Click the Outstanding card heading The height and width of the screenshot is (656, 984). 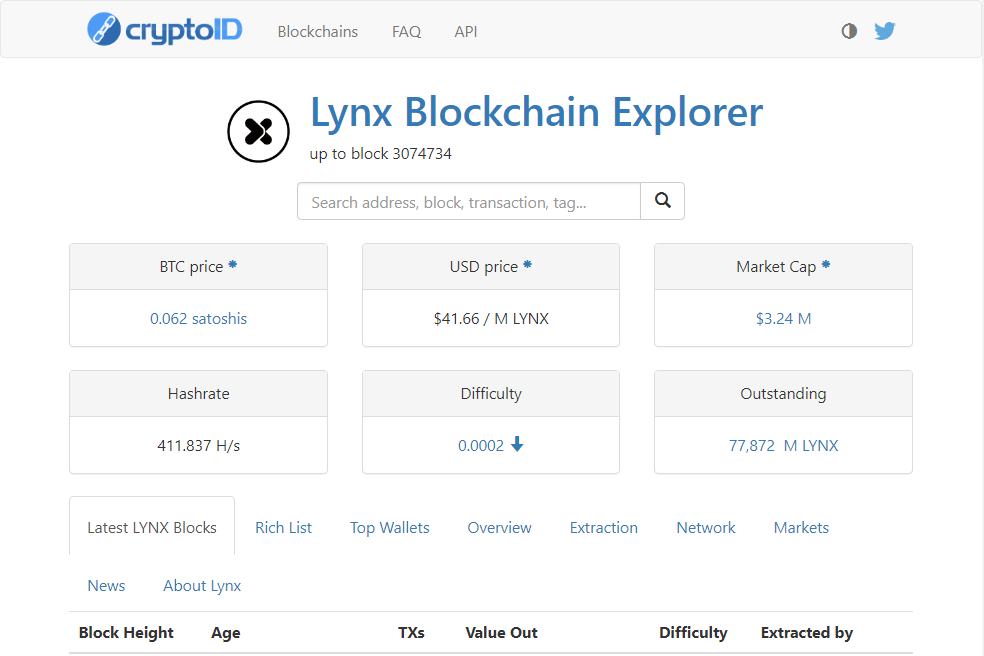pos(783,394)
